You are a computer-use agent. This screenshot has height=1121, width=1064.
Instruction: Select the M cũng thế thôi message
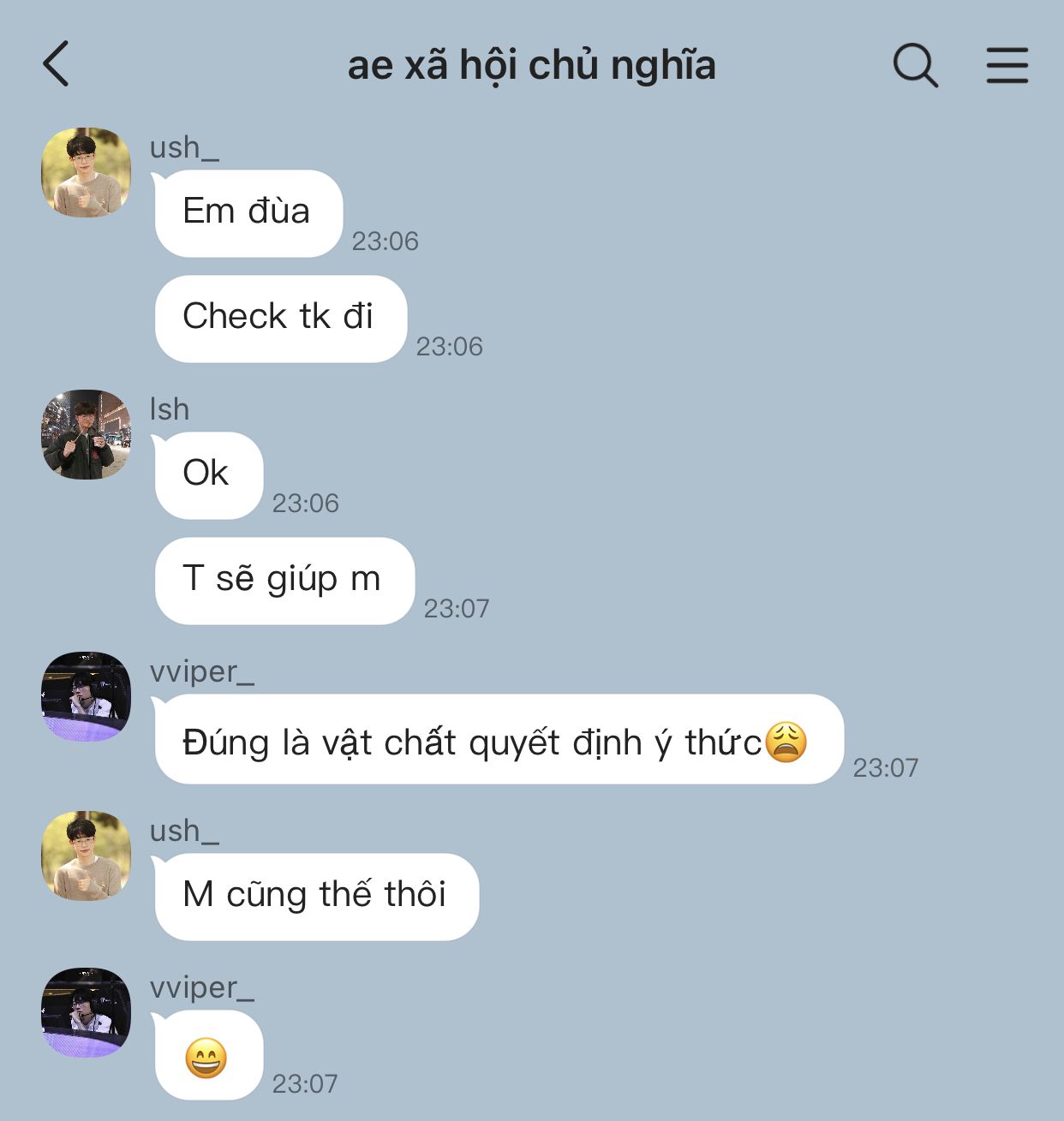(316, 897)
